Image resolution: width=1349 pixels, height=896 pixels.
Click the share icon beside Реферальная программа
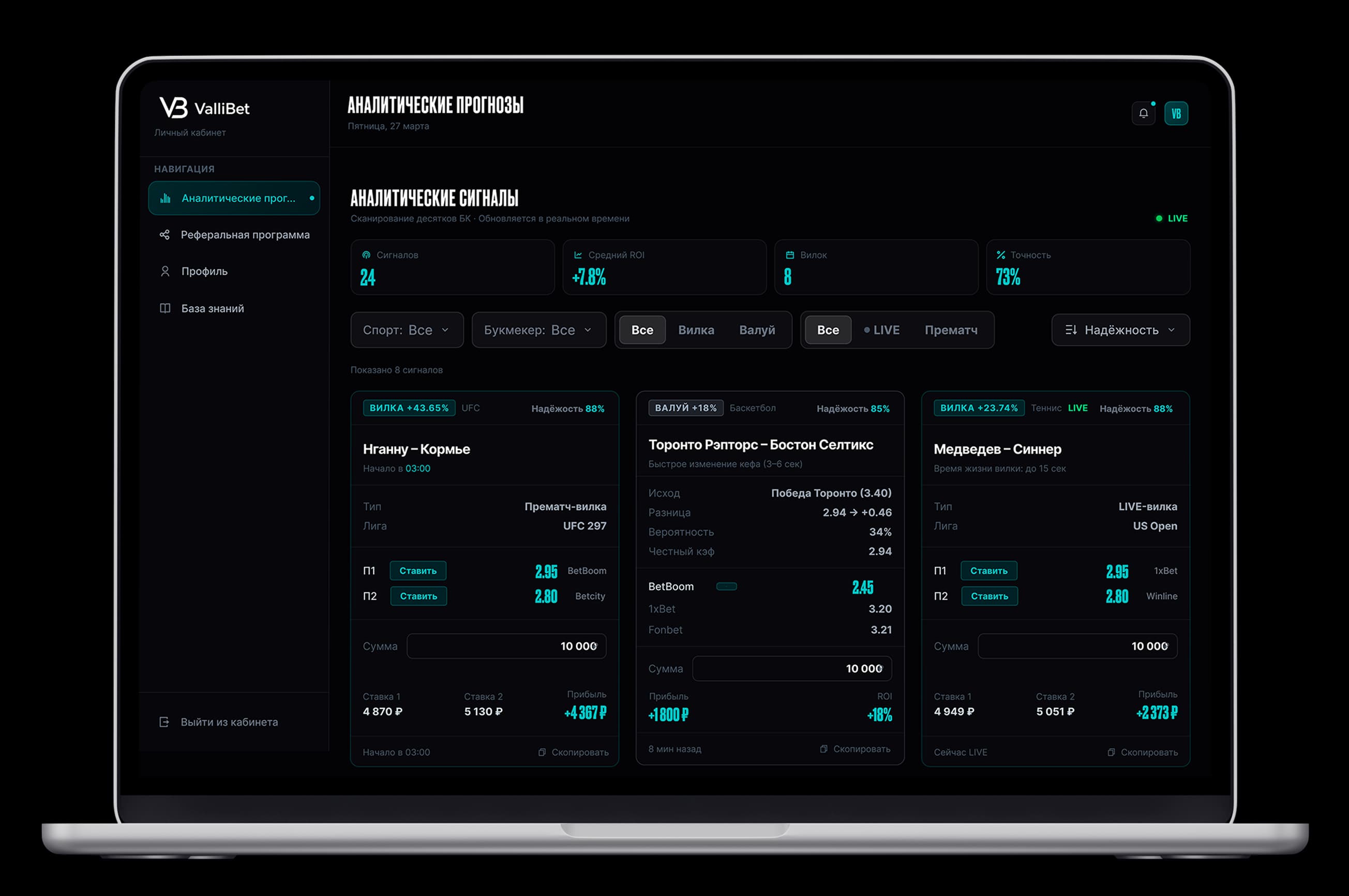(164, 235)
